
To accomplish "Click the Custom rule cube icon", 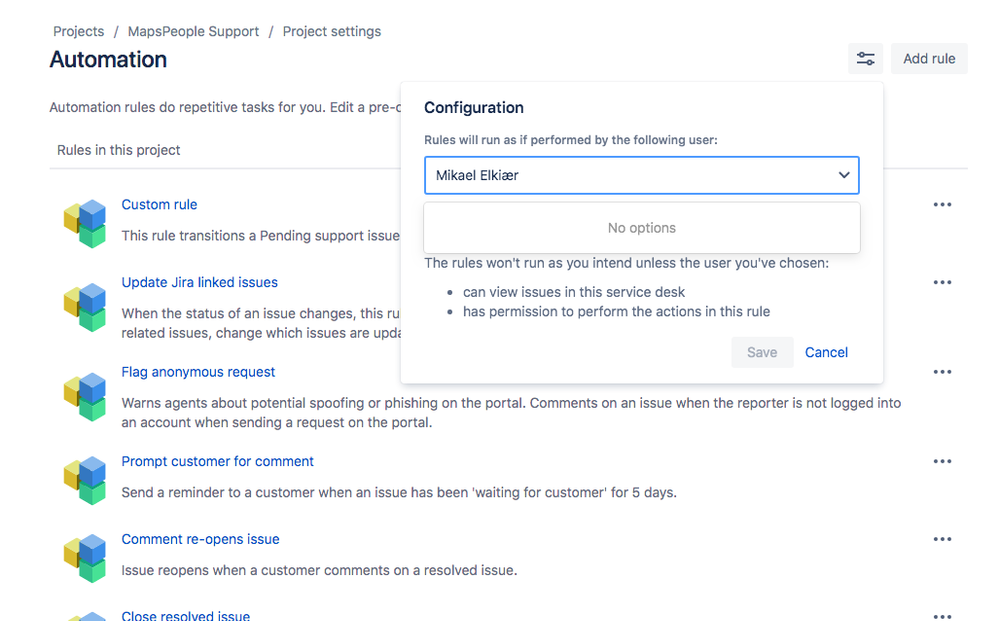I will click(85, 223).
